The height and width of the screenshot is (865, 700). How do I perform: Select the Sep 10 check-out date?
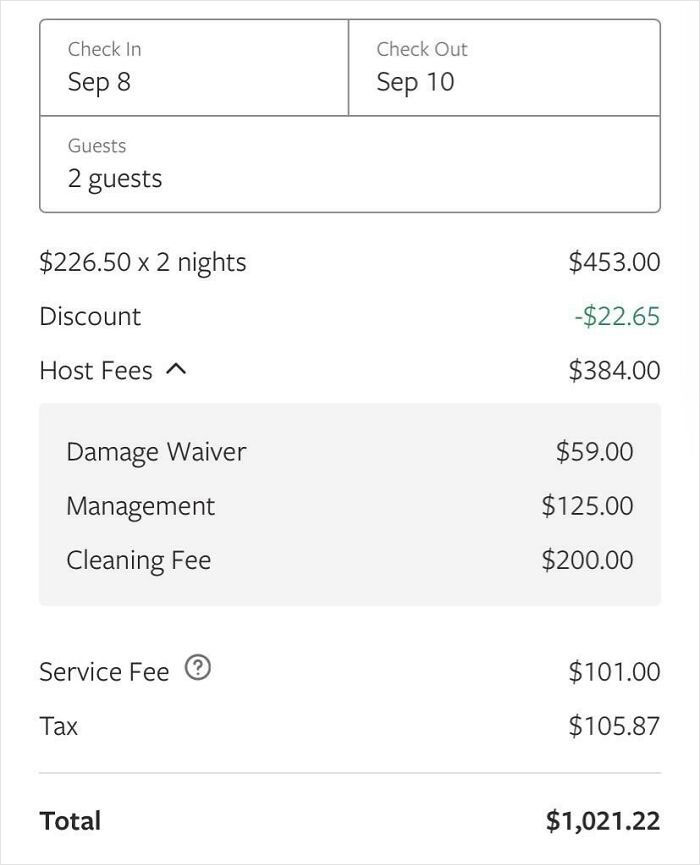click(x=415, y=82)
